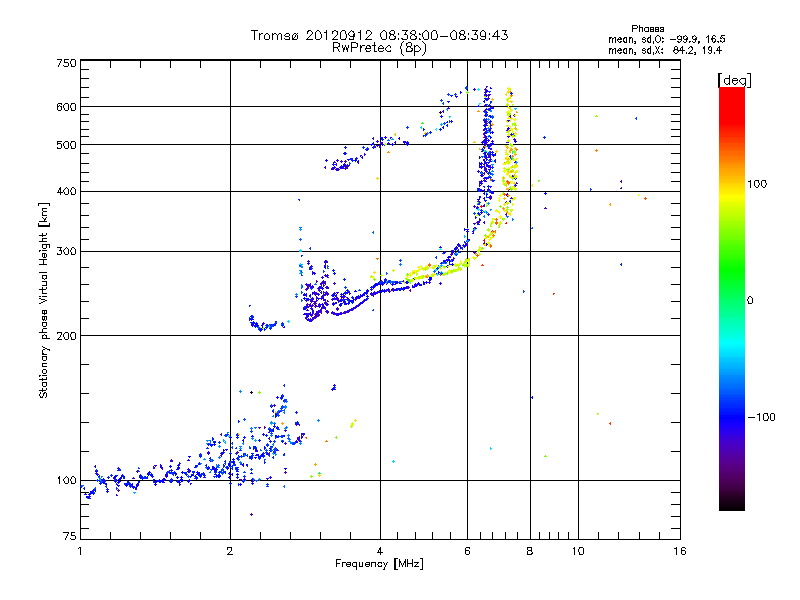Click the '400' y-axis tick label
The width and height of the screenshot is (800, 600).
coord(66,192)
